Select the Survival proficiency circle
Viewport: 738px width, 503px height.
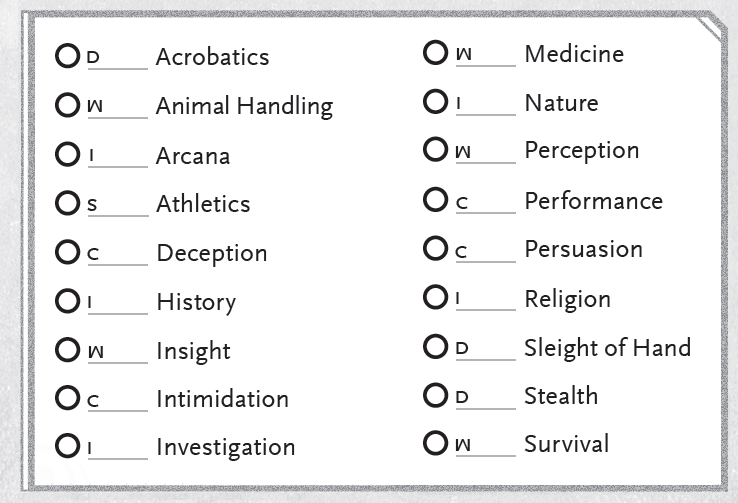coord(436,444)
